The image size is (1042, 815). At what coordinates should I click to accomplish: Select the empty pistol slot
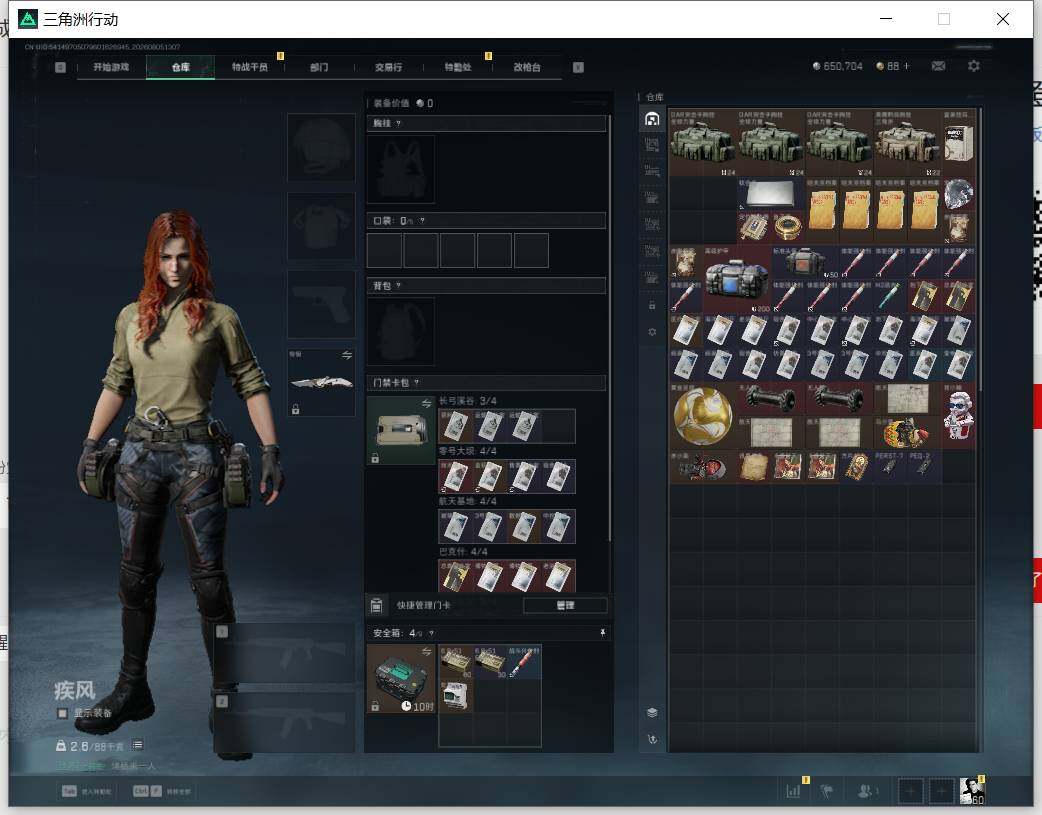click(x=322, y=304)
